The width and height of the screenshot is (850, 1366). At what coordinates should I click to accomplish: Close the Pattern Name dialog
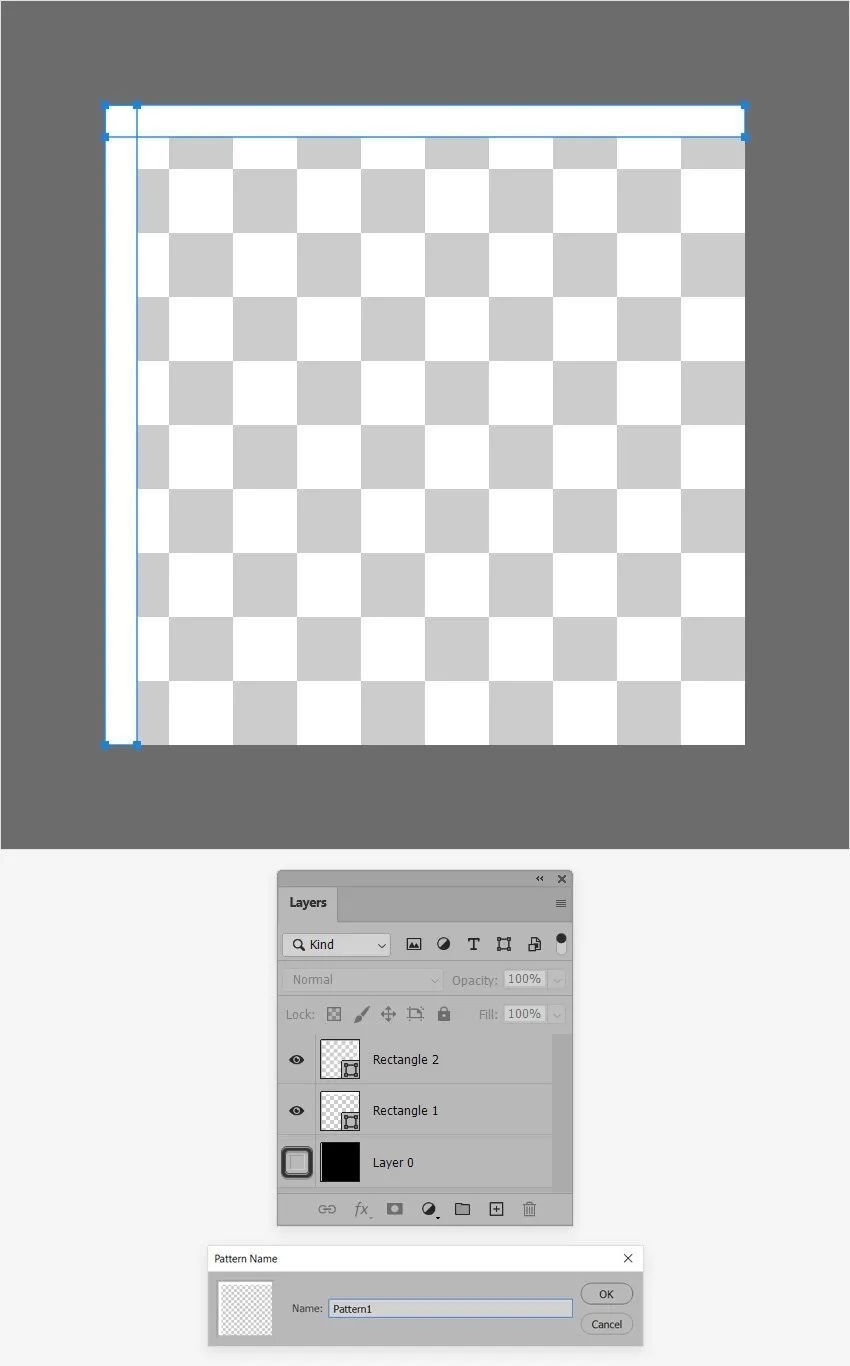point(628,1258)
